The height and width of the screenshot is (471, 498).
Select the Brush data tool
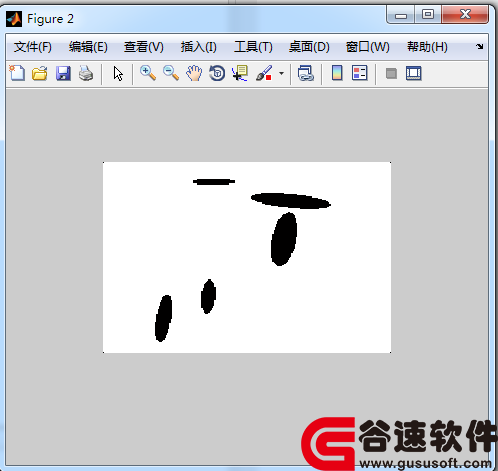point(264,73)
